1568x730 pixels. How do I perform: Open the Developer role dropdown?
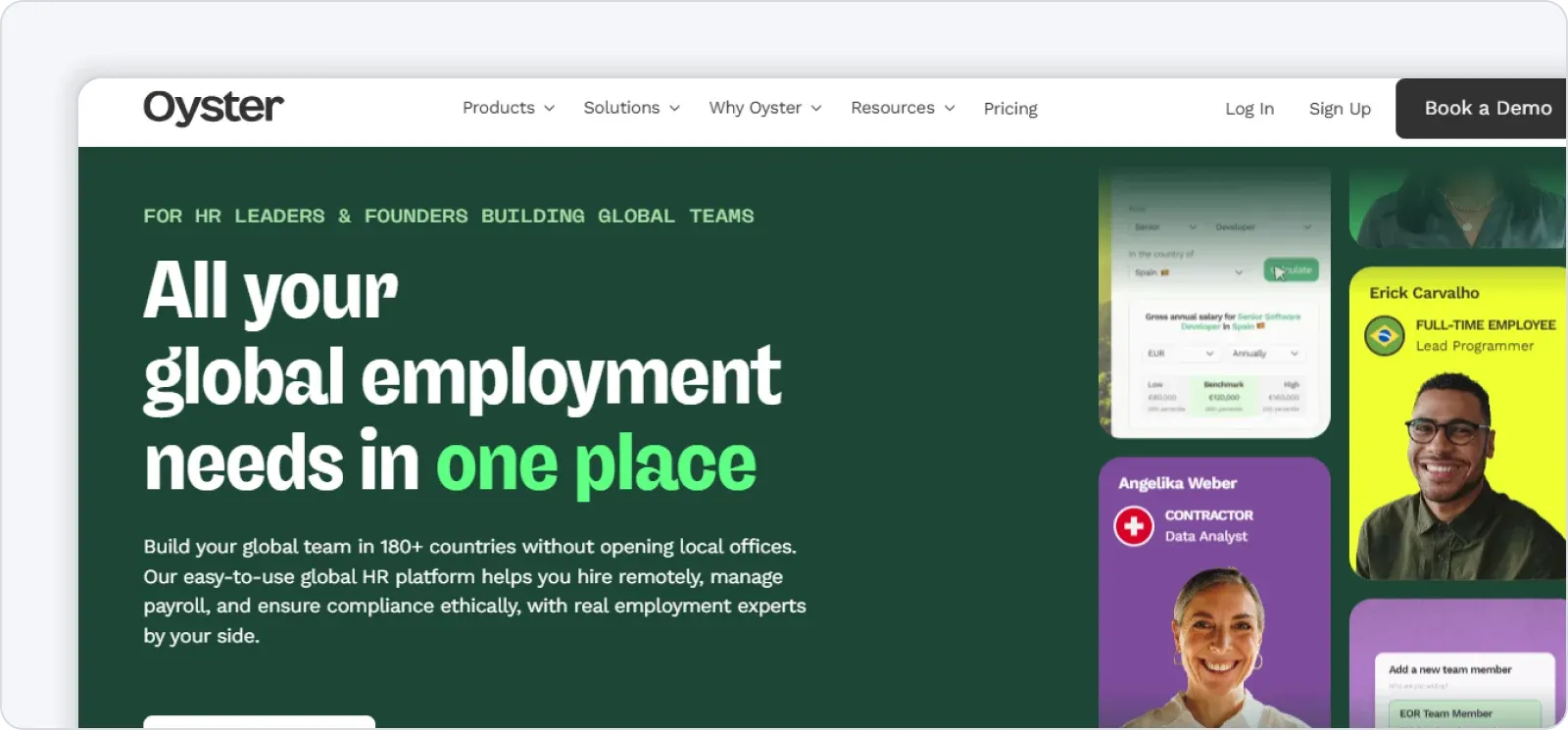(x=1262, y=227)
